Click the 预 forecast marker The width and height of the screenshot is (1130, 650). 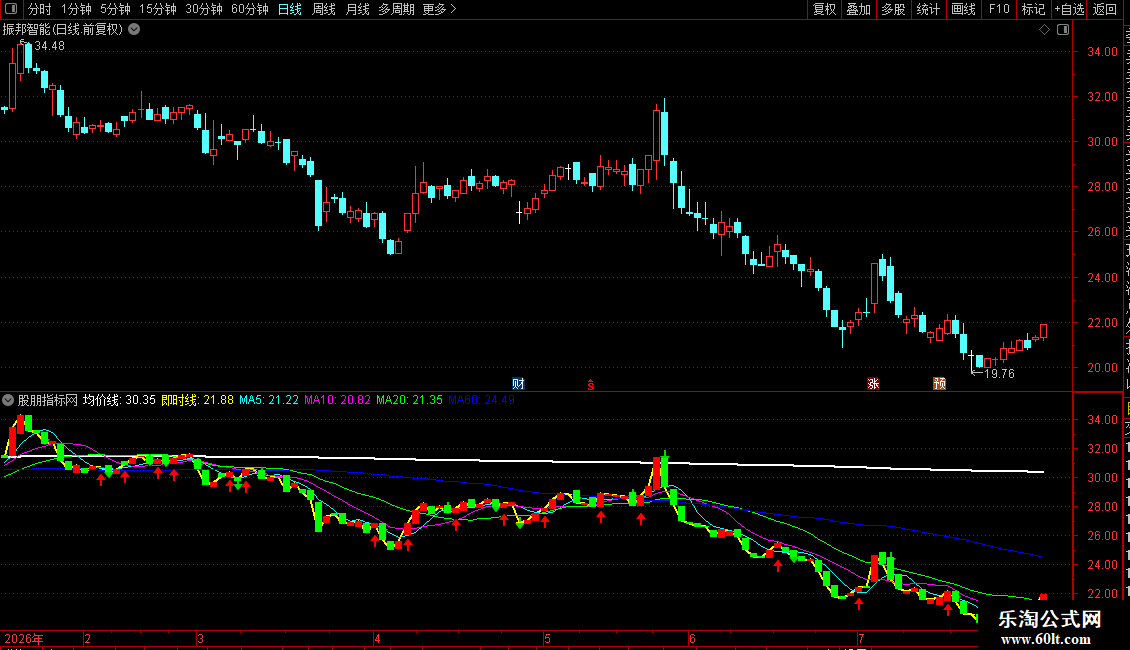coord(940,383)
